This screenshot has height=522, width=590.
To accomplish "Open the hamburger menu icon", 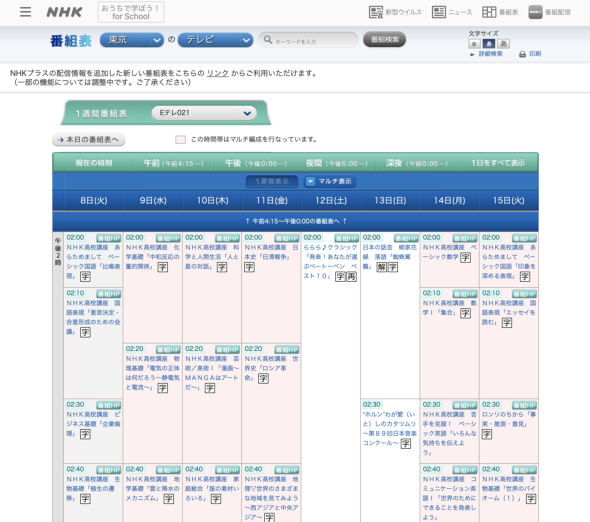I will coord(26,12).
